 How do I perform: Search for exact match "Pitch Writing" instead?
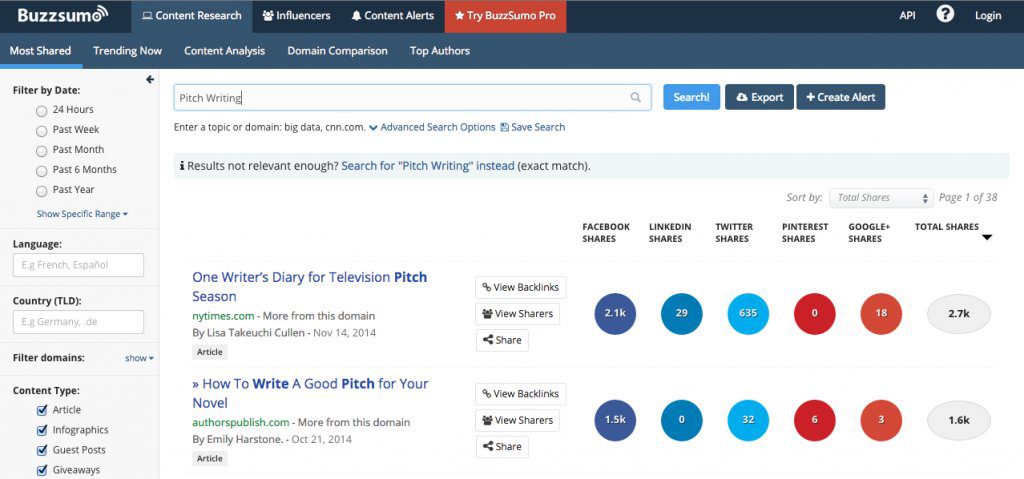tap(428, 166)
